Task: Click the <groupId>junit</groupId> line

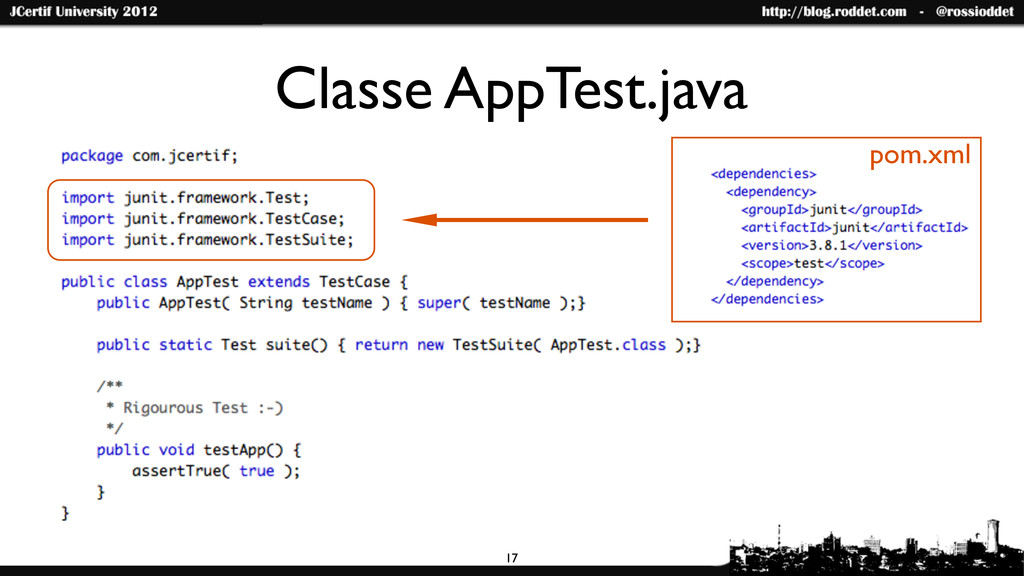Action: tap(831, 210)
